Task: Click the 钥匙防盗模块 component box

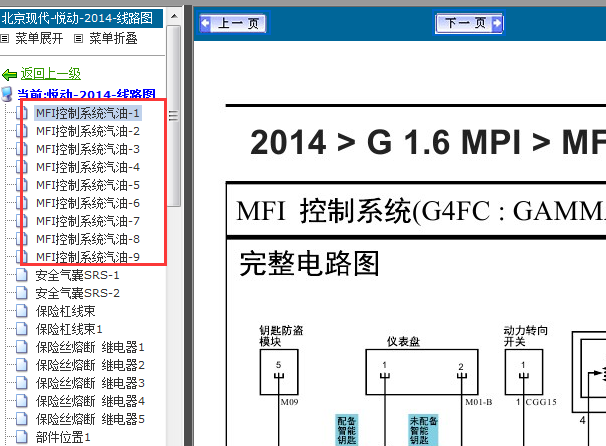Action: [279, 372]
